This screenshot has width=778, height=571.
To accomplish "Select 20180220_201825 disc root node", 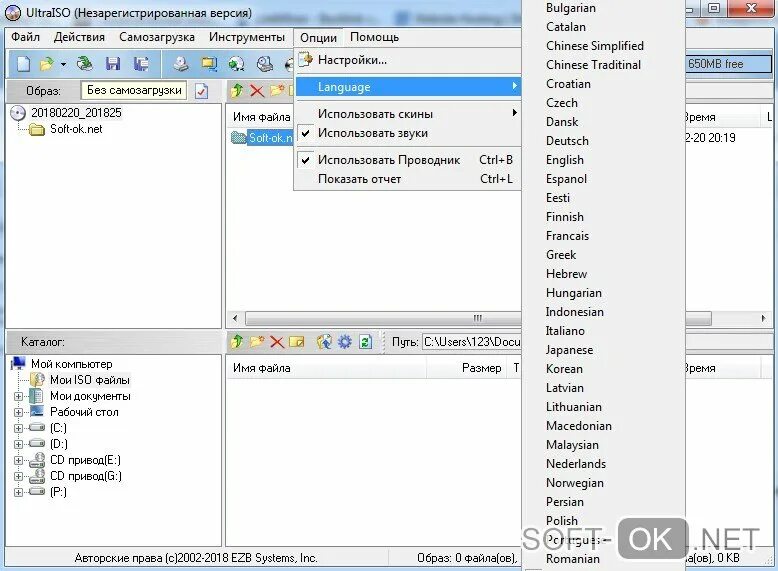I will pos(76,113).
